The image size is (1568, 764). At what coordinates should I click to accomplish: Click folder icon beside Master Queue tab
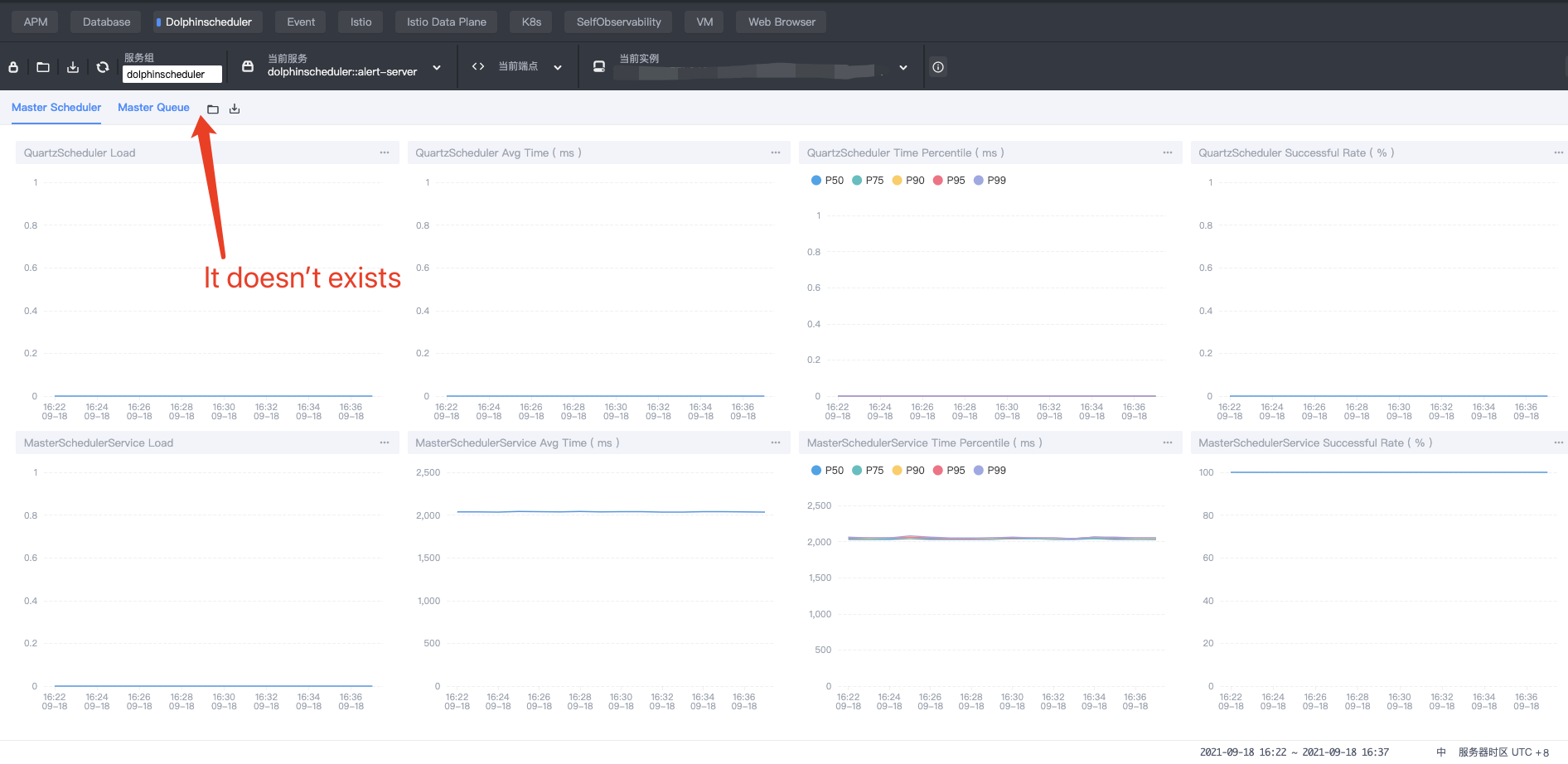coord(213,109)
